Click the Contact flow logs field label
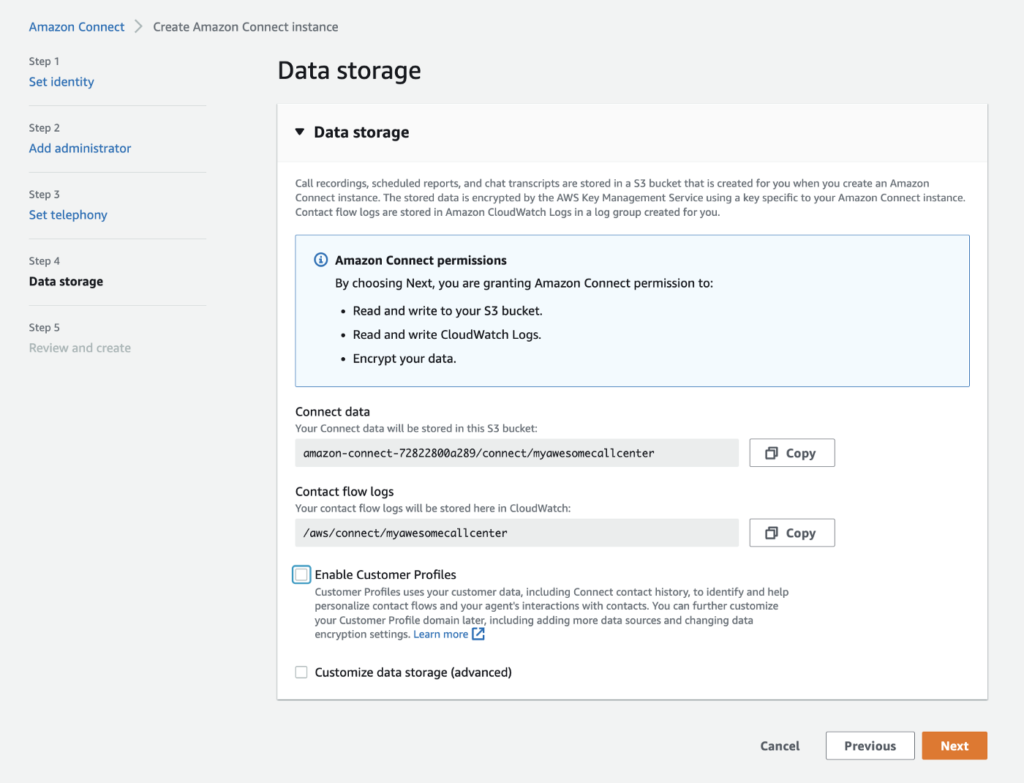Screen dimensions: 1024x783 344,491
